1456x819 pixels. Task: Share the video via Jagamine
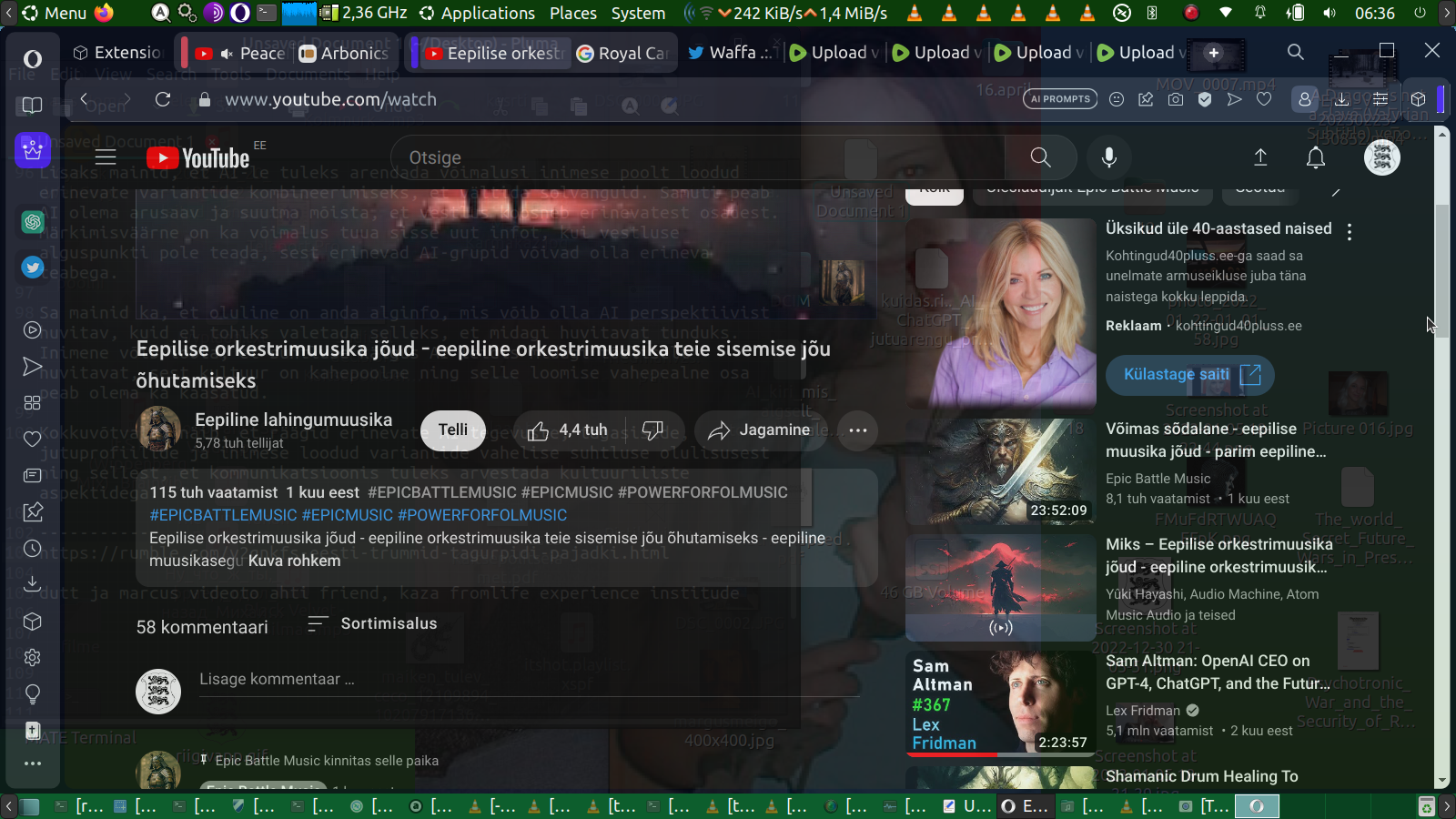click(759, 430)
